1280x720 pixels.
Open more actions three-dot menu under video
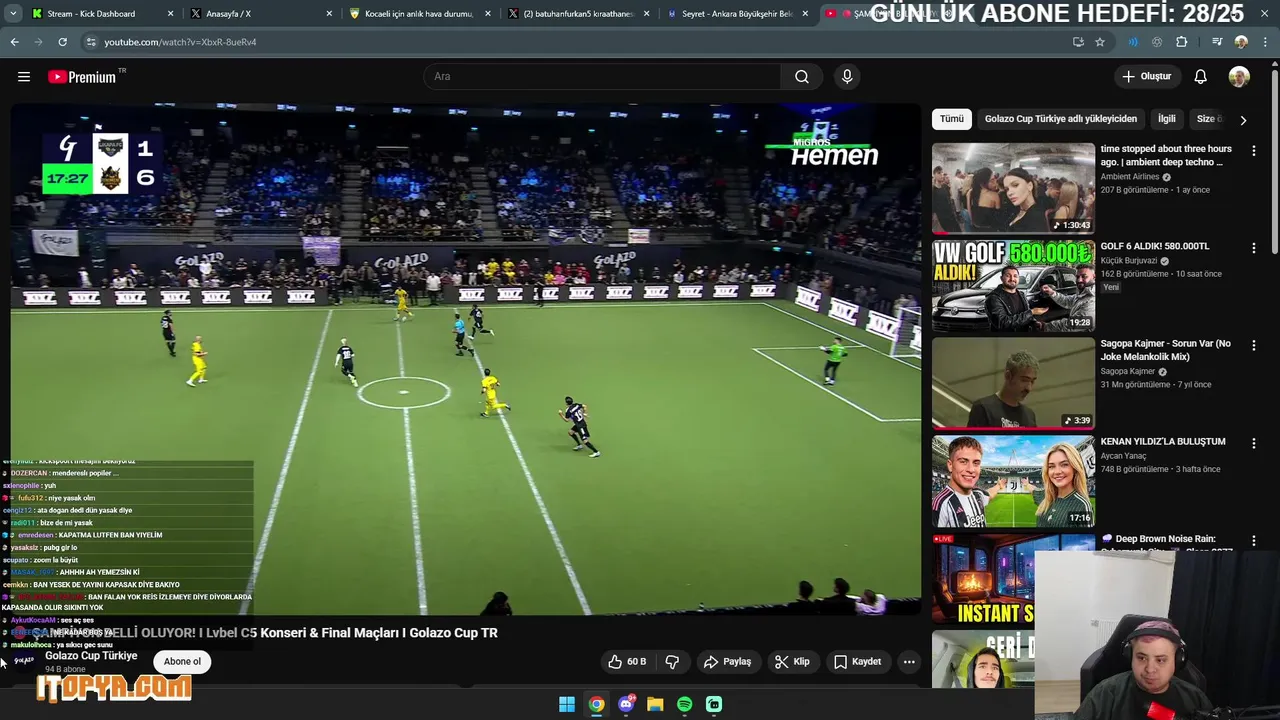pos(908,662)
